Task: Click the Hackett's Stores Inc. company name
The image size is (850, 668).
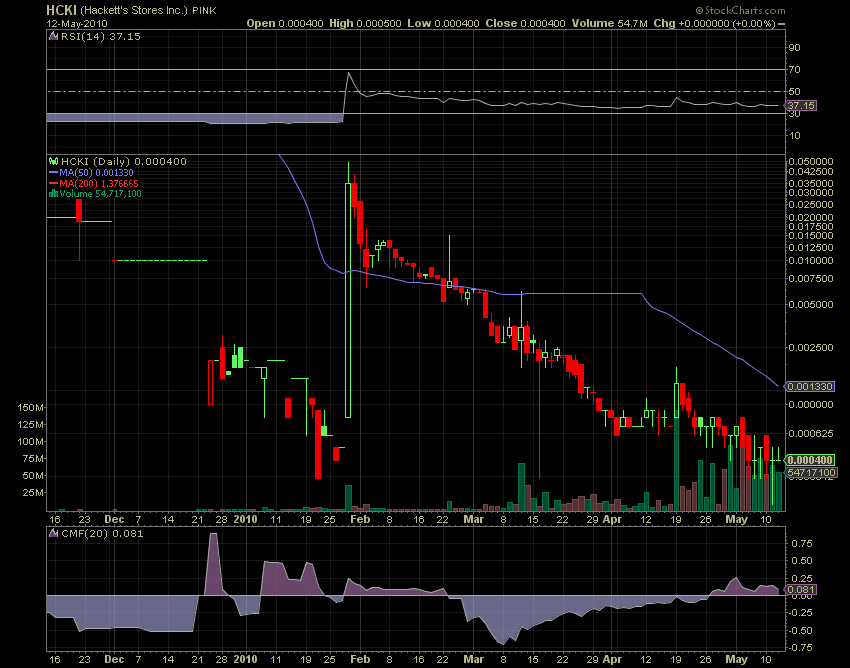Action: point(134,11)
